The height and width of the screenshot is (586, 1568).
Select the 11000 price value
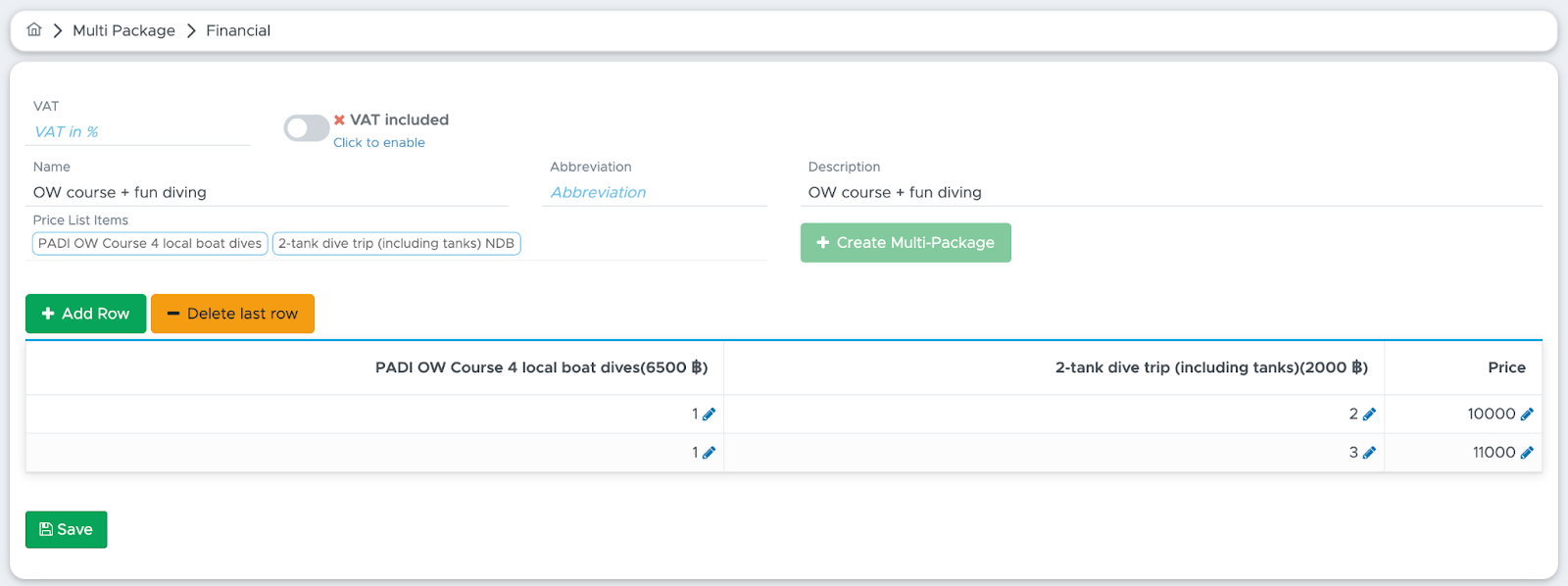click(1494, 453)
